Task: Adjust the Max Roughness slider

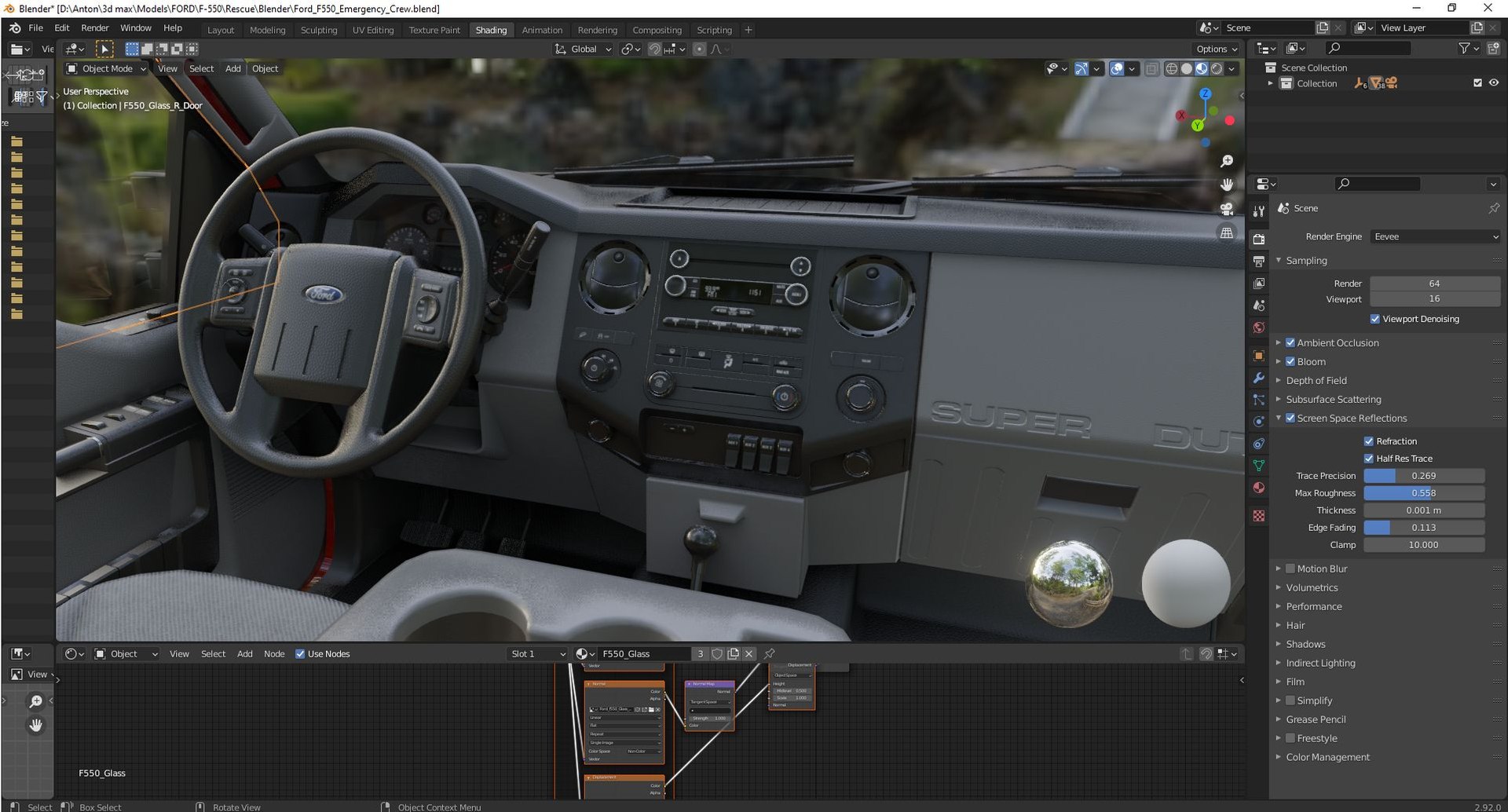Action: (1423, 493)
